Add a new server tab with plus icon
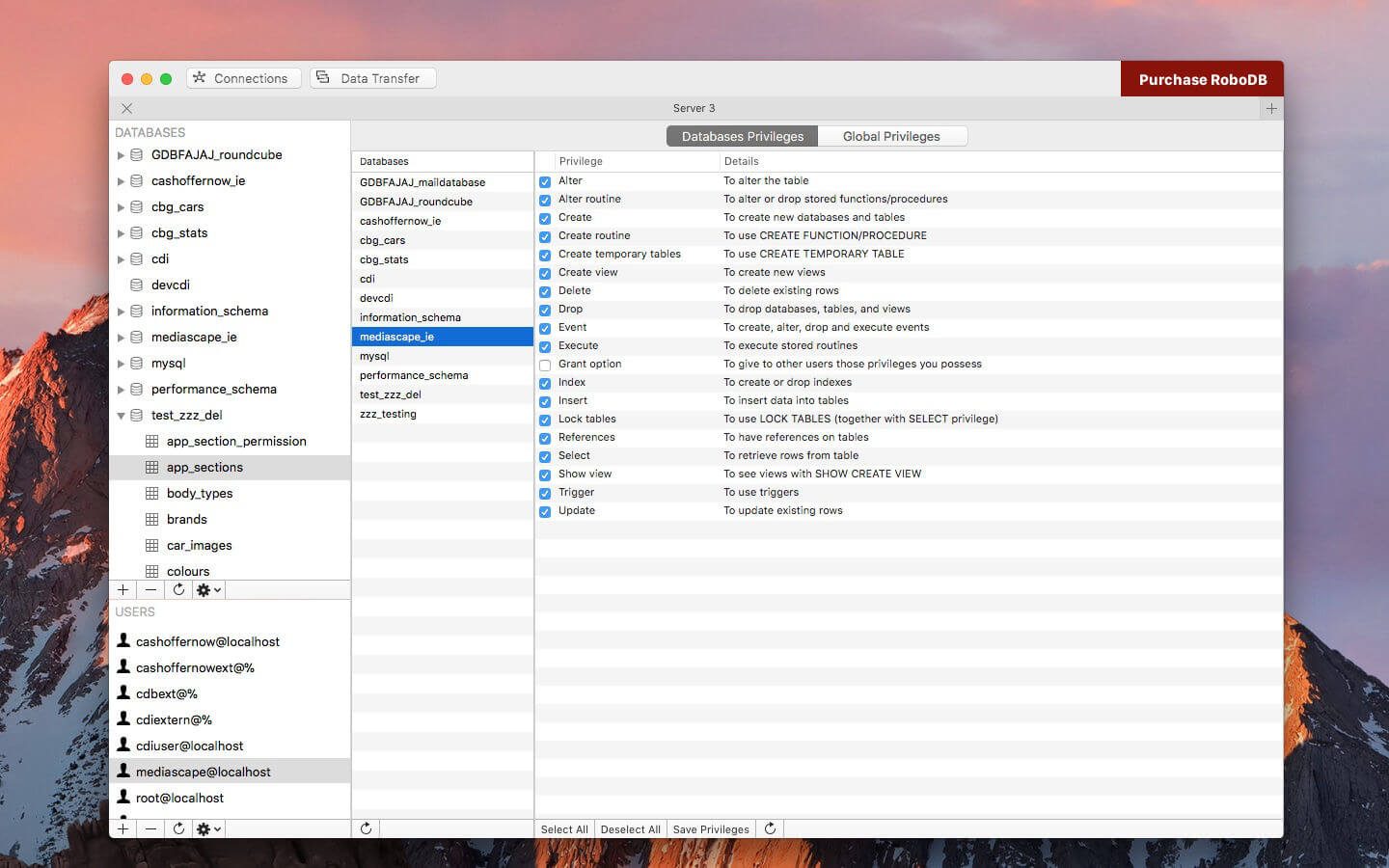This screenshot has width=1389, height=868. pyautogui.click(x=1271, y=108)
